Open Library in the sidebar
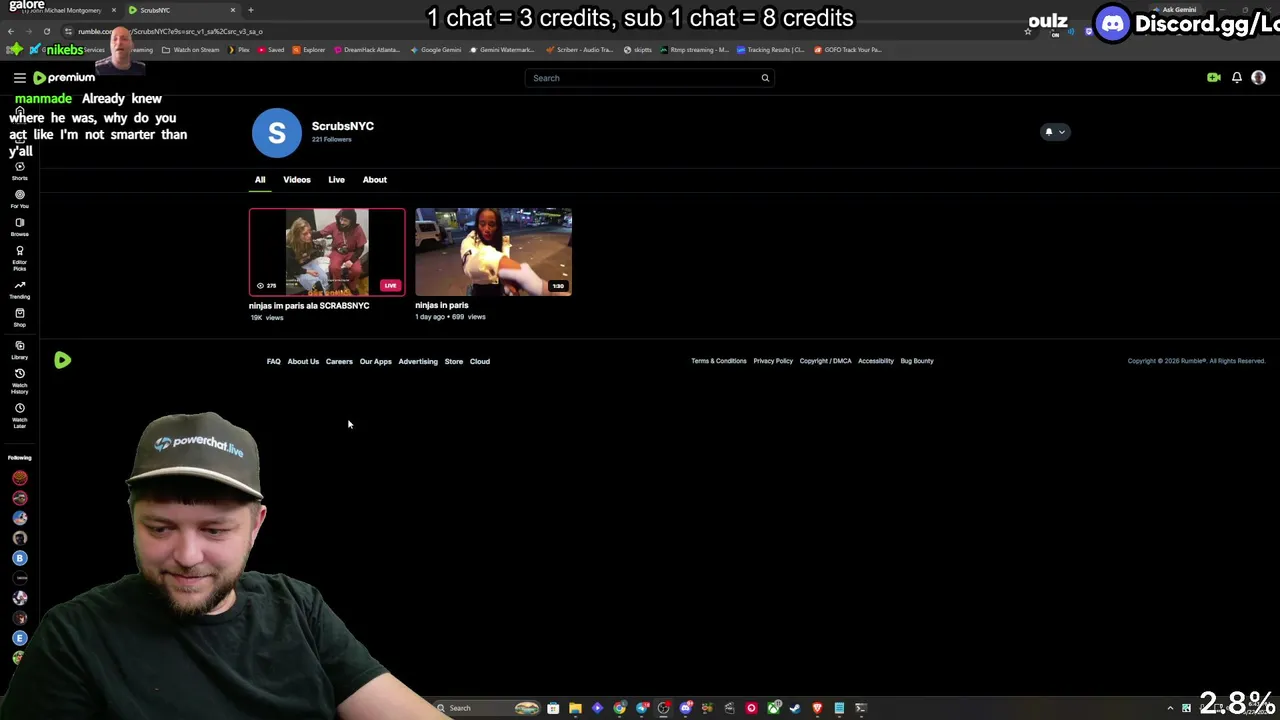The width and height of the screenshot is (1280, 720). 19,350
